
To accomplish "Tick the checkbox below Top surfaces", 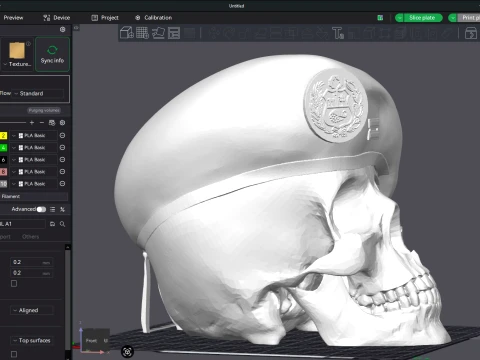I will point(14,354).
